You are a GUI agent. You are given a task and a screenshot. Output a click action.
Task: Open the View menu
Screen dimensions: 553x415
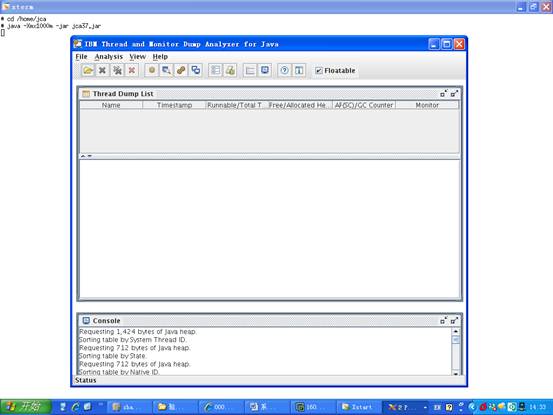(137, 56)
